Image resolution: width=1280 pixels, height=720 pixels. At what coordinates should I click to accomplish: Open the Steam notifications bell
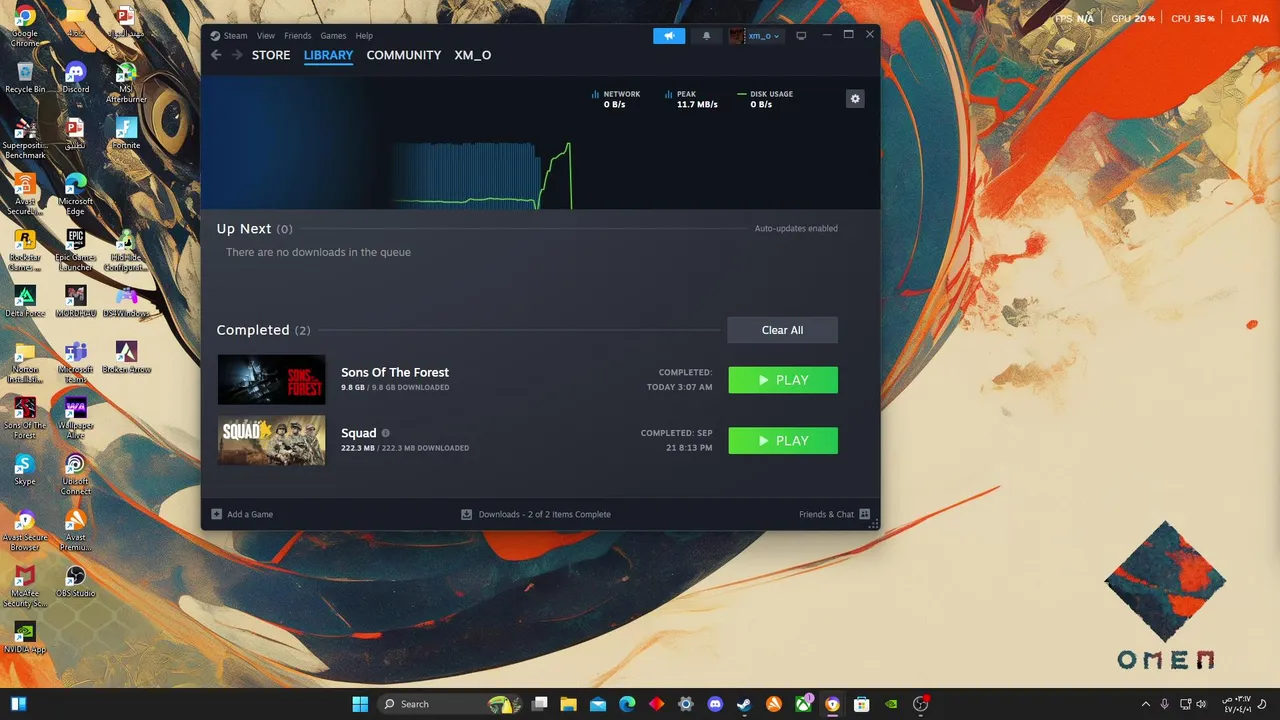pos(706,36)
